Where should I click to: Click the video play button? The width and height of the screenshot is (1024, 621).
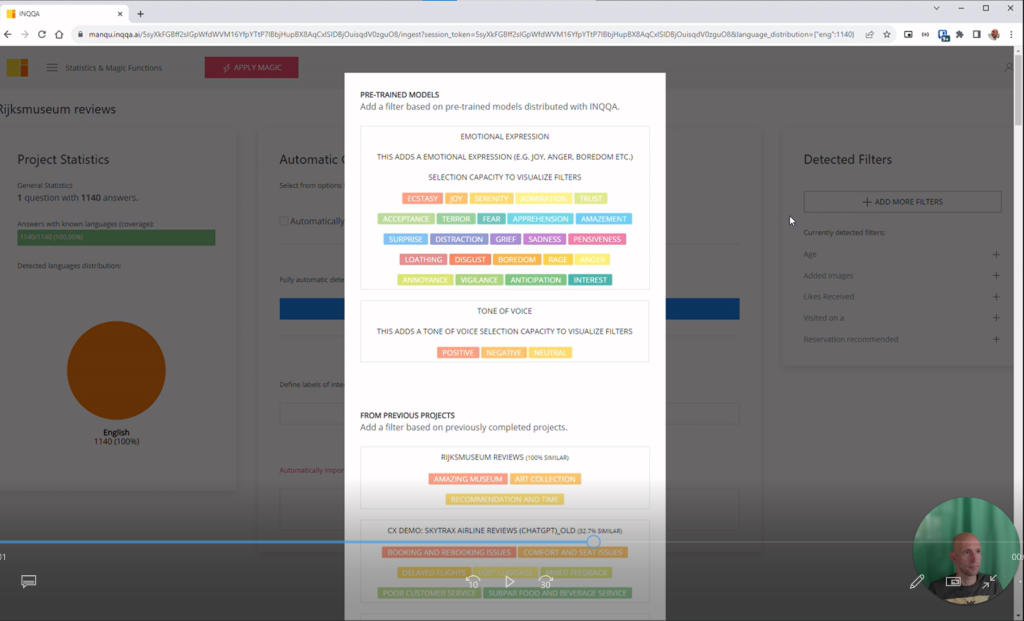coord(509,581)
